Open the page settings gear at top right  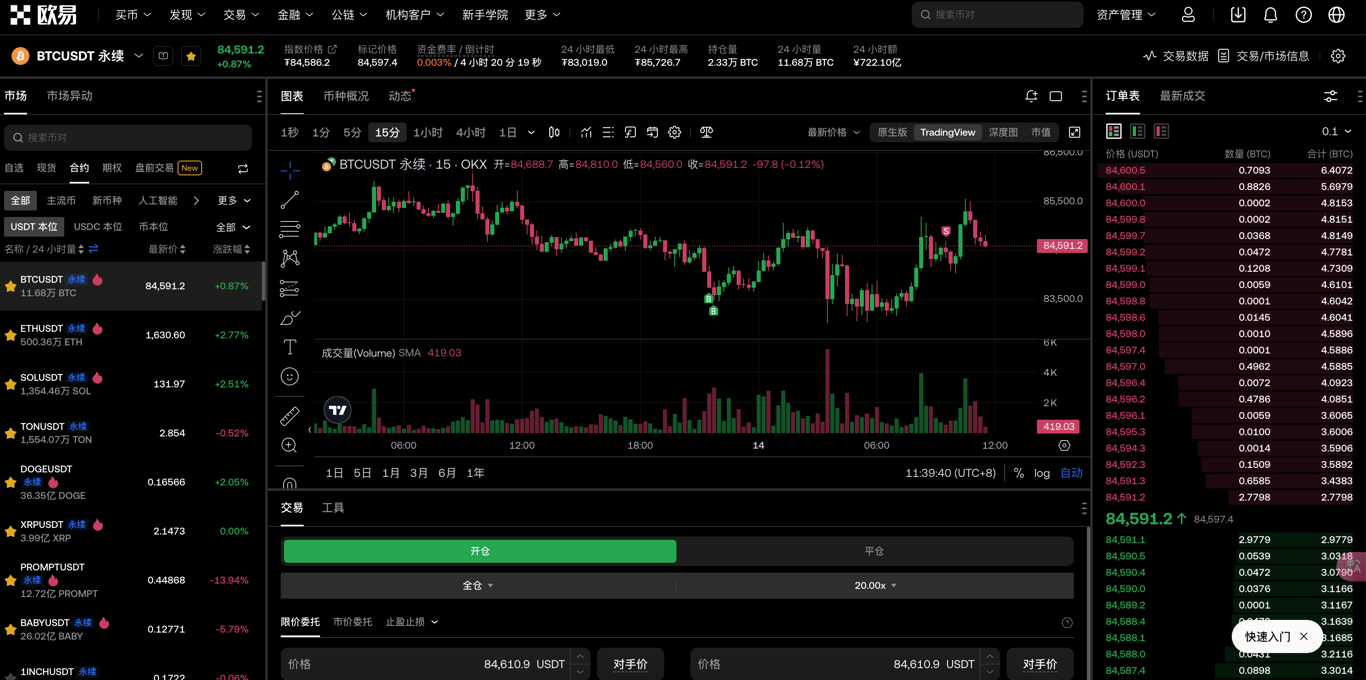[x=1338, y=56]
